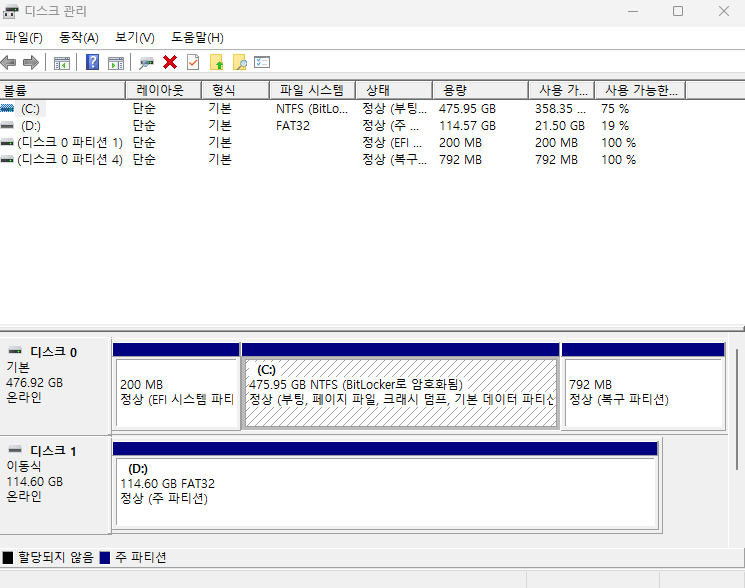Screen dimensions: 745x588
Task: Sort by the 레이아웃 column header
Action: (163, 90)
